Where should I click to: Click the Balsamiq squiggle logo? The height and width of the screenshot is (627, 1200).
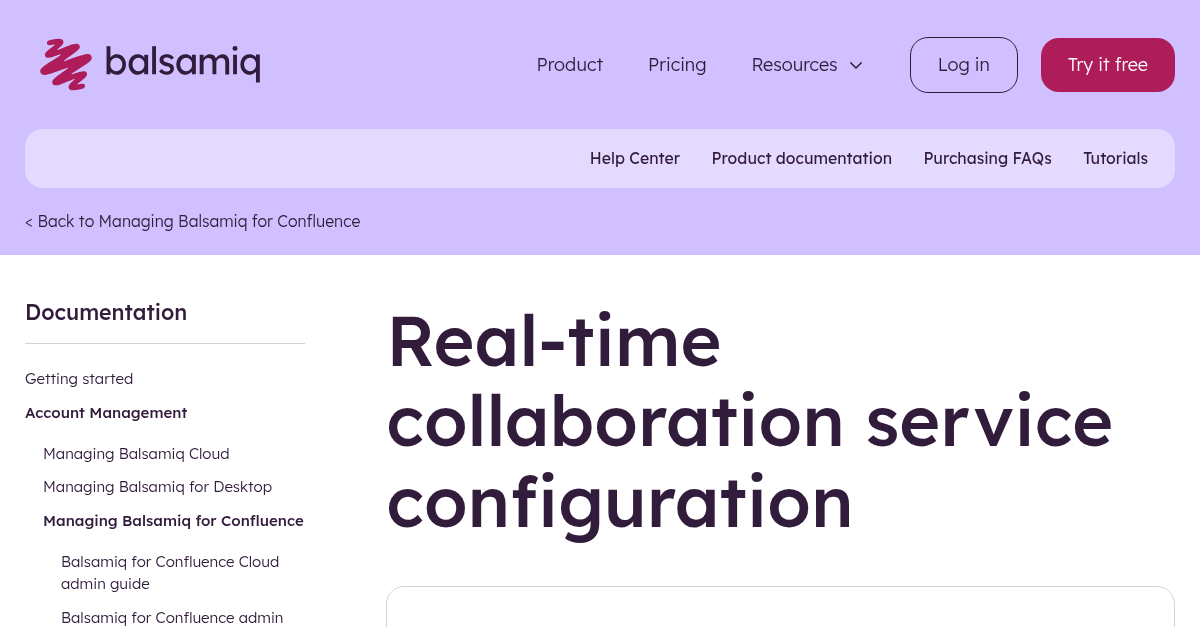click(64, 64)
